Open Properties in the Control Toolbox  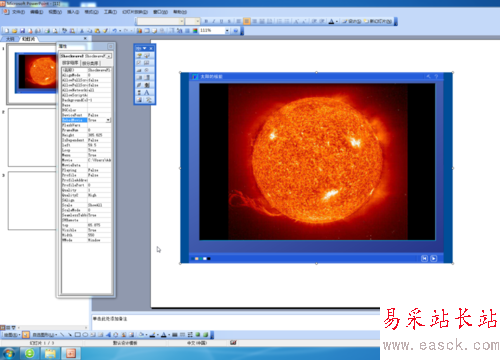click(x=139, y=55)
